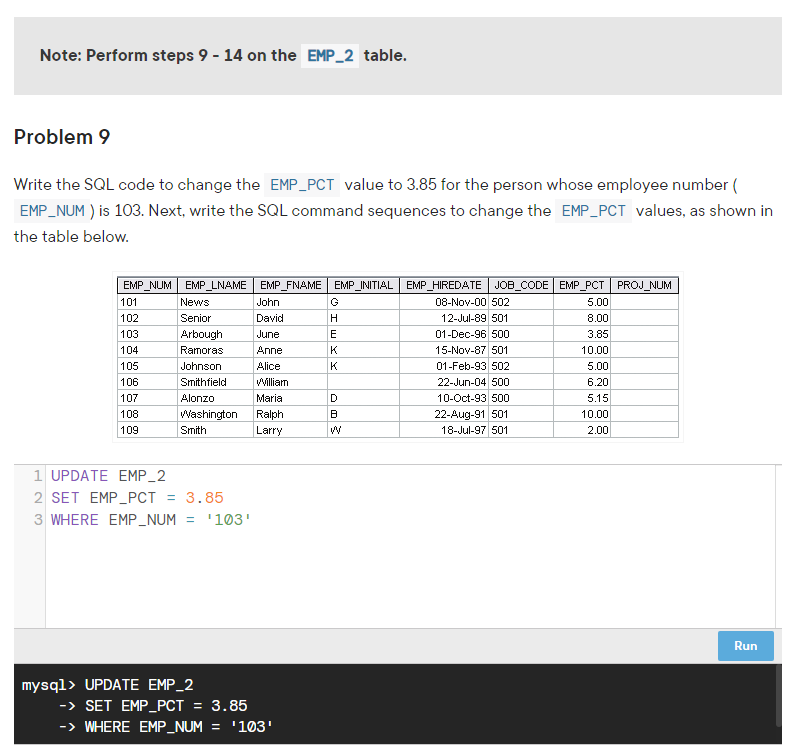Click the Washington row in the table

pyautogui.click(x=398, y=414)
